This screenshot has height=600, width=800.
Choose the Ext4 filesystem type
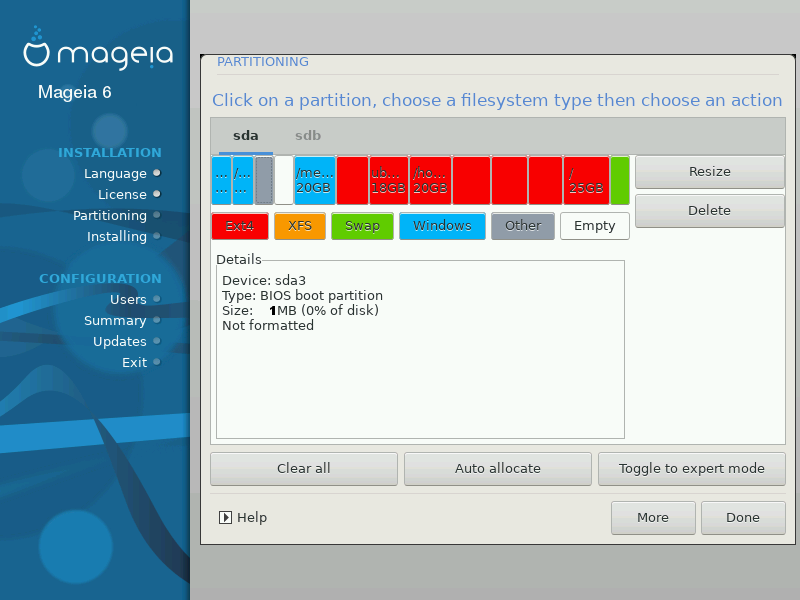coord(240,226)
